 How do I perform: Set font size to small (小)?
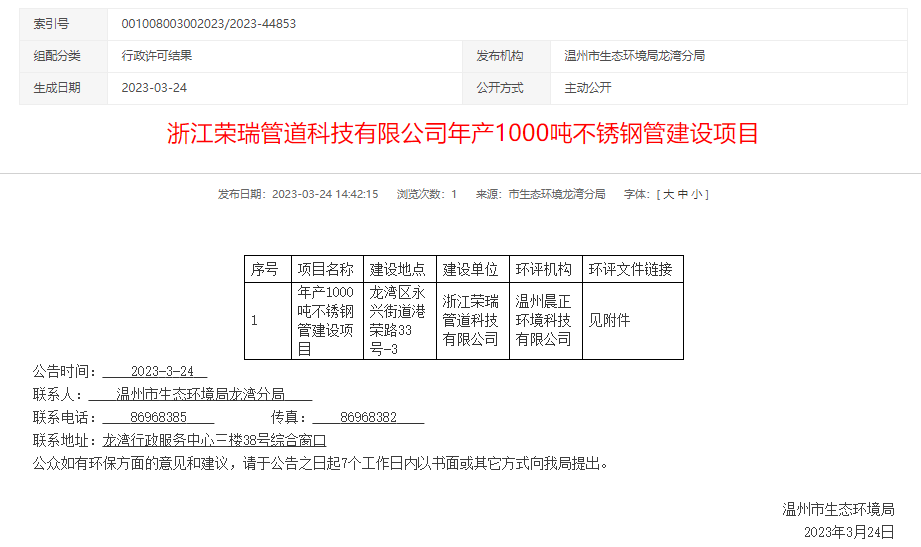696,194
